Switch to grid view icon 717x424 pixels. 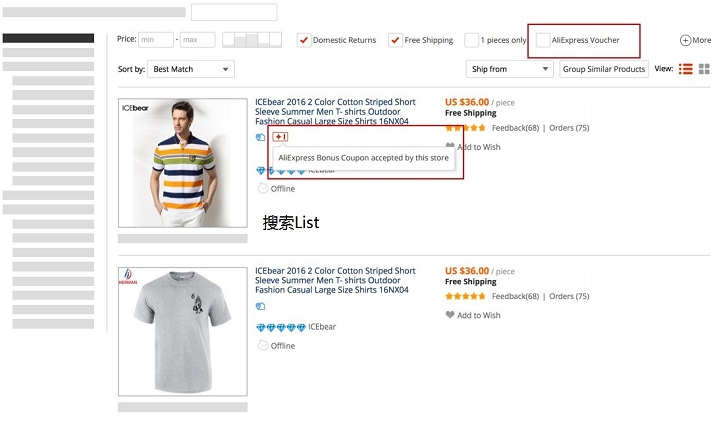(x=704, y=69)
